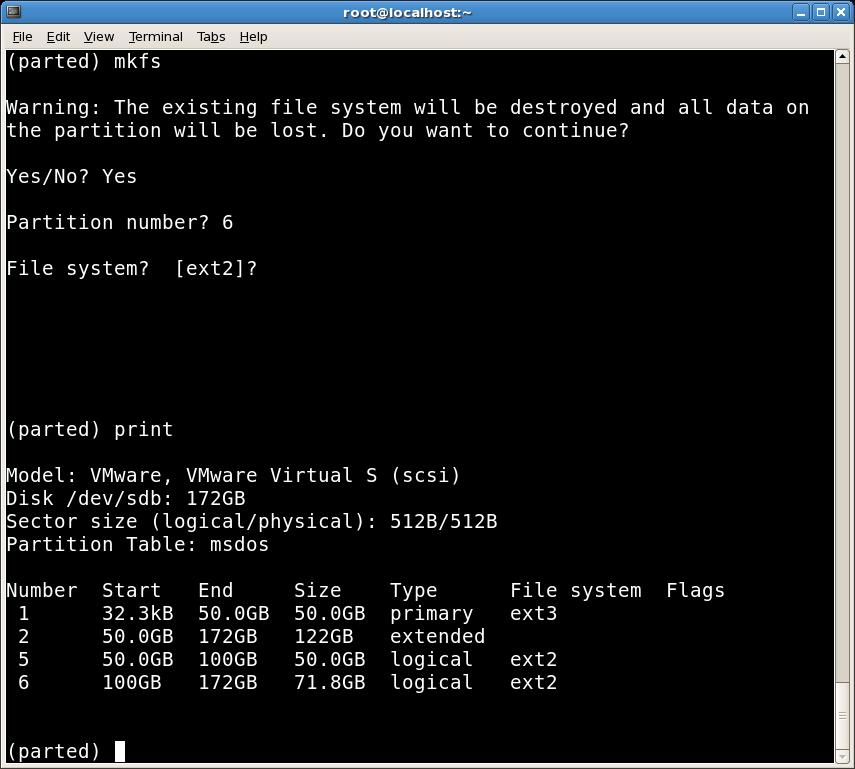The width and height of the screenshot is (855, 769).
Task: Click the print command text
Action: tap(143, 429)
